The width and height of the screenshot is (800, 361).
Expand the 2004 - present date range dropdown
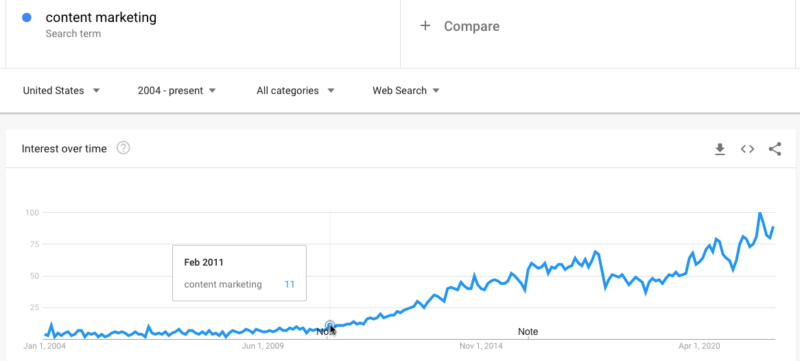point(177,91)
